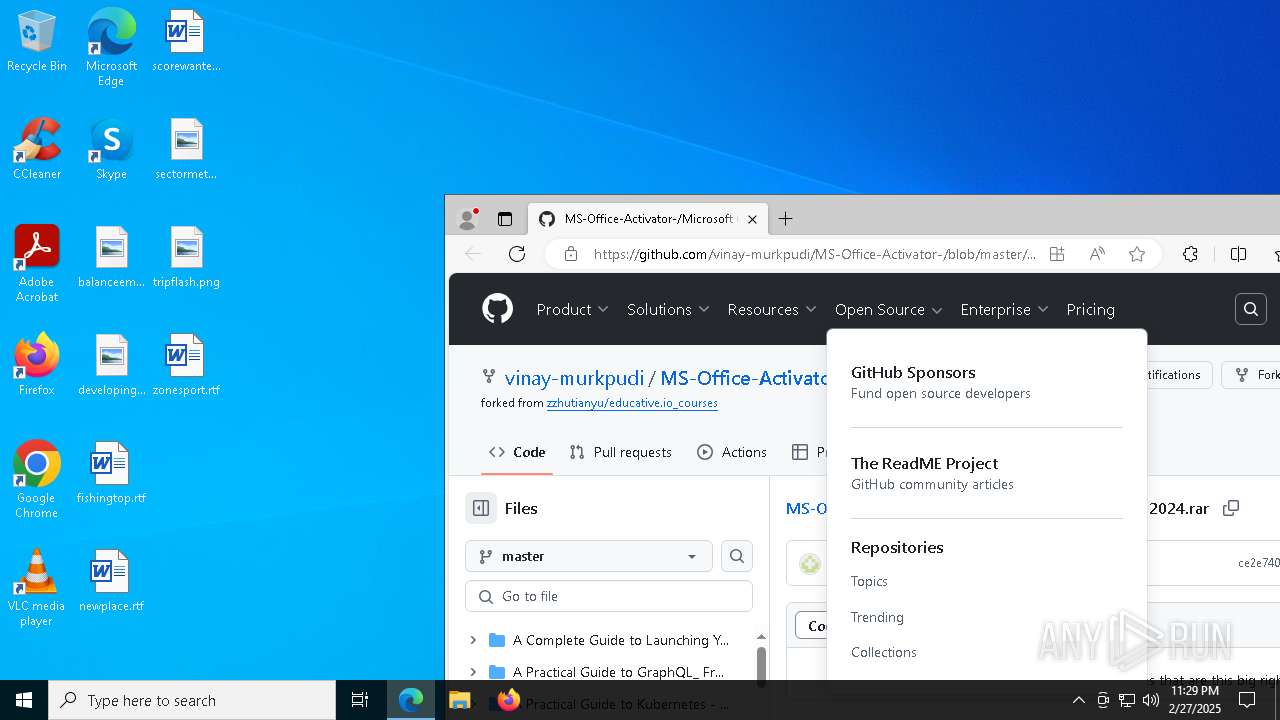The width and height of the screenshot is (1280, 720).
Task: Open Adobe Acrobat desktop shortcut
Action: tap(37, 265)
